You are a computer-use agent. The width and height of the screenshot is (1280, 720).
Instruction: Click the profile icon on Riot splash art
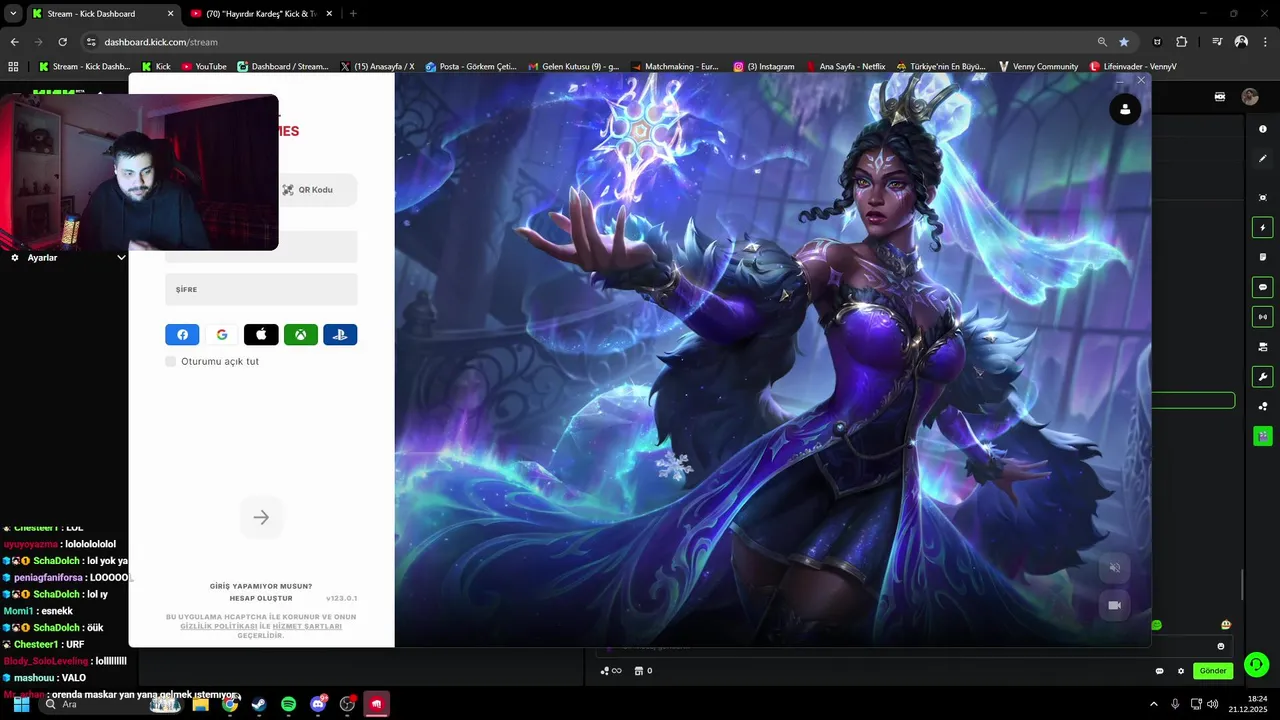[x=1125, y=110]
